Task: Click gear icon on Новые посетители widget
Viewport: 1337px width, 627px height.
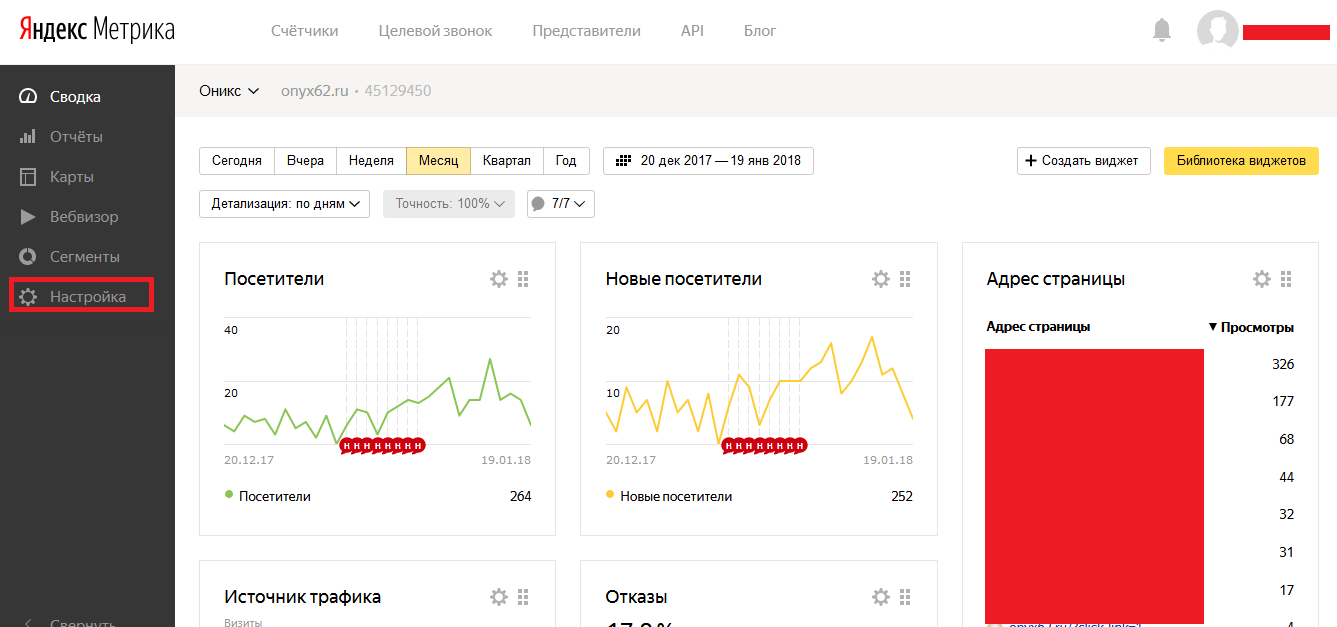Action: pyautogui.click(x=880, y=279)
